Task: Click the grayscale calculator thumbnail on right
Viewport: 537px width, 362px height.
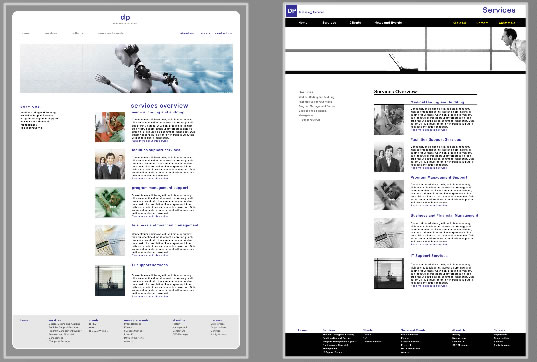Action: click(389, 233)
